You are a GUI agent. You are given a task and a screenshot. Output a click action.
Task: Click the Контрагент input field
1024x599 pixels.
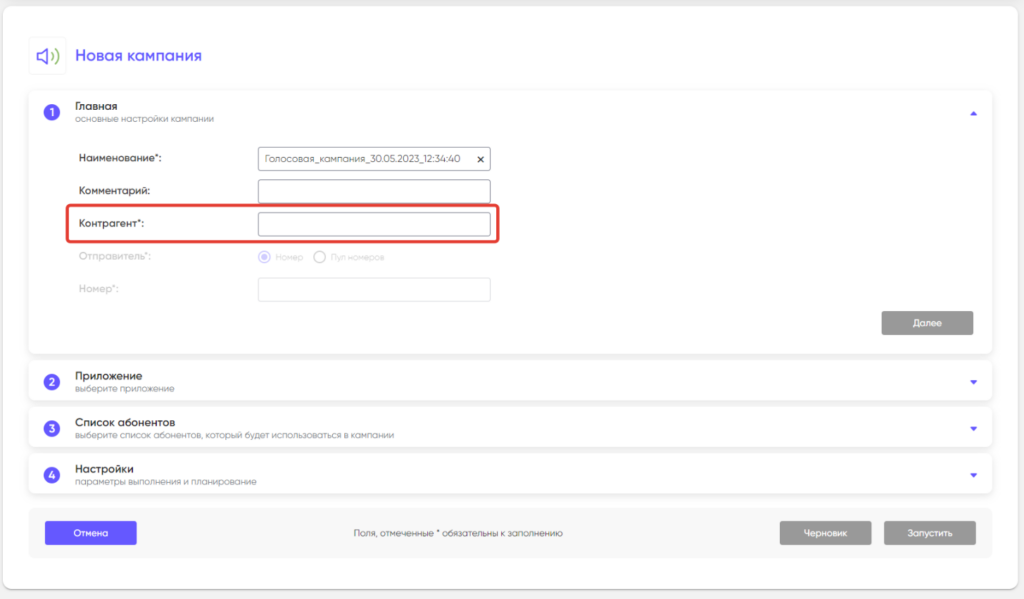(374, 224)
